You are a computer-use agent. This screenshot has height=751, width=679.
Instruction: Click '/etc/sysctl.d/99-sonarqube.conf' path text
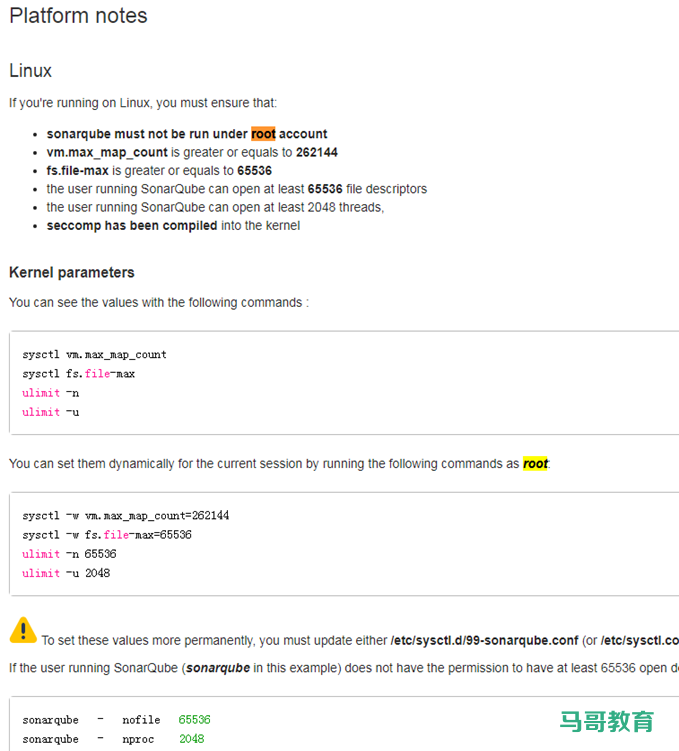485,641
